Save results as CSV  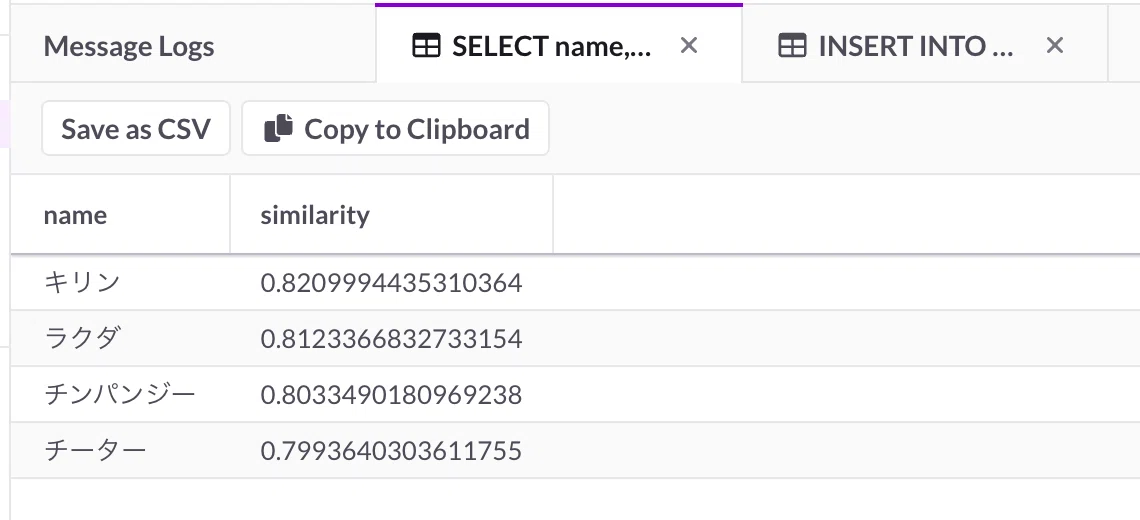point(136,129)
